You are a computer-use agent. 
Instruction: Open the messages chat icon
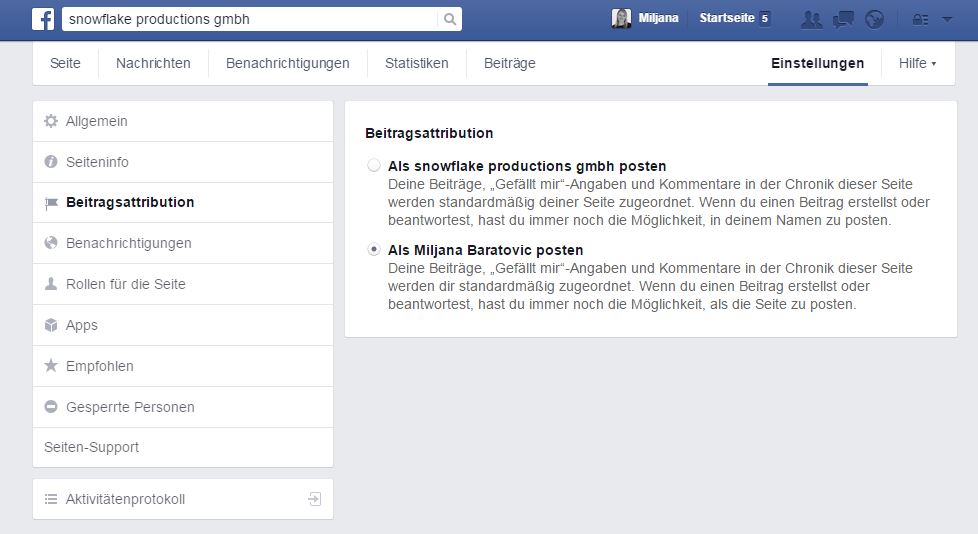(843, 19)
